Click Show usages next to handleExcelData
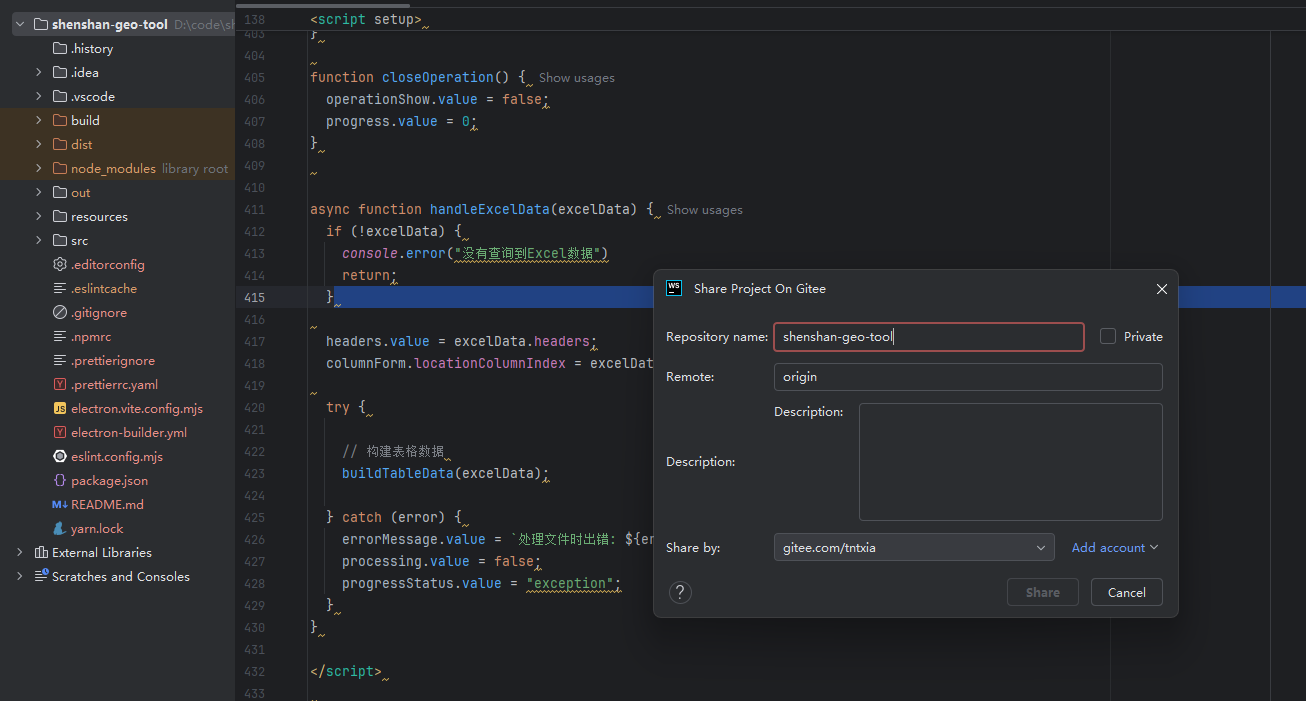The height and width of the screenshot is (701, 1306). click(704, 210)
